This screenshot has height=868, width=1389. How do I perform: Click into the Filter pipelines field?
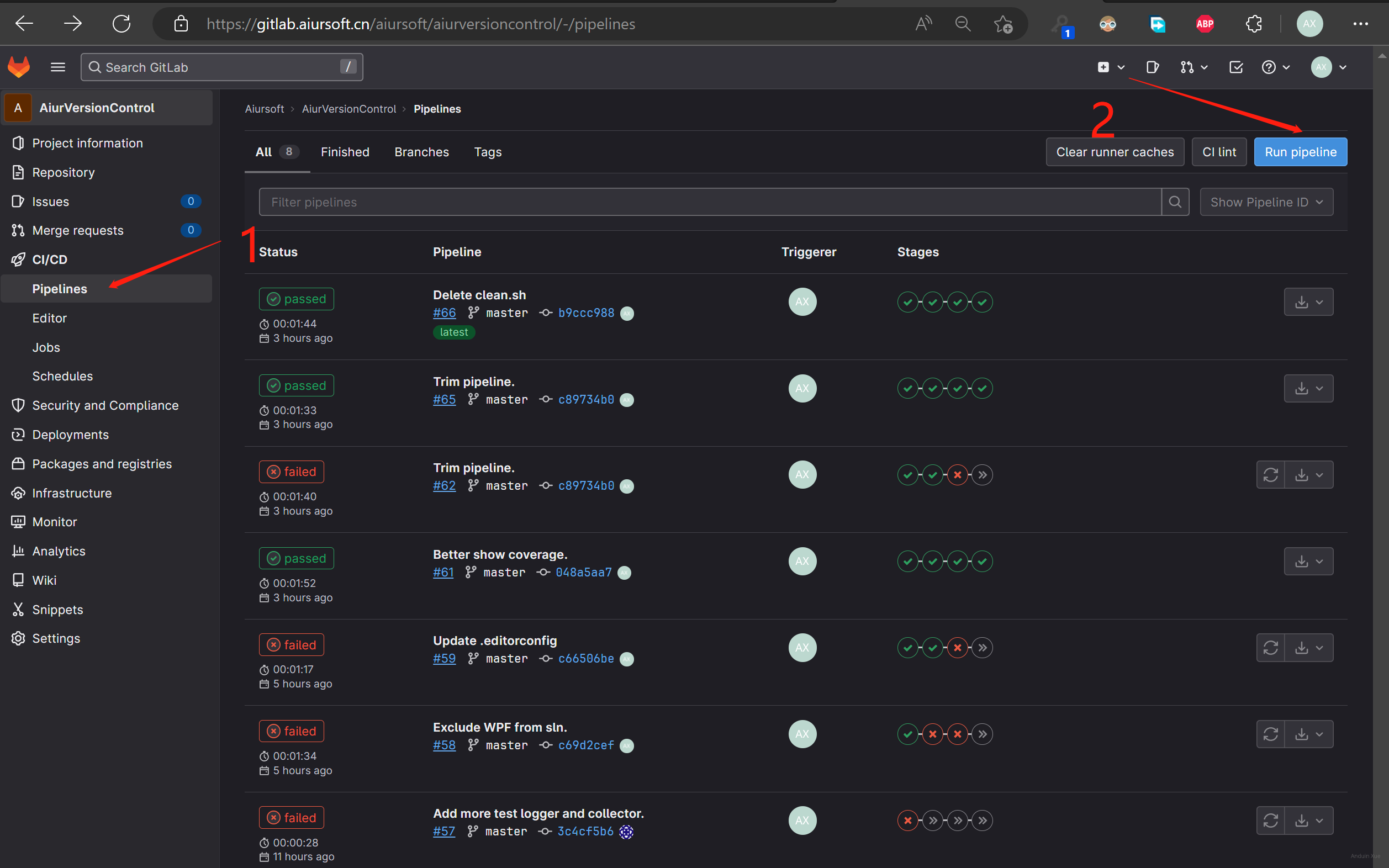(709, 202)
